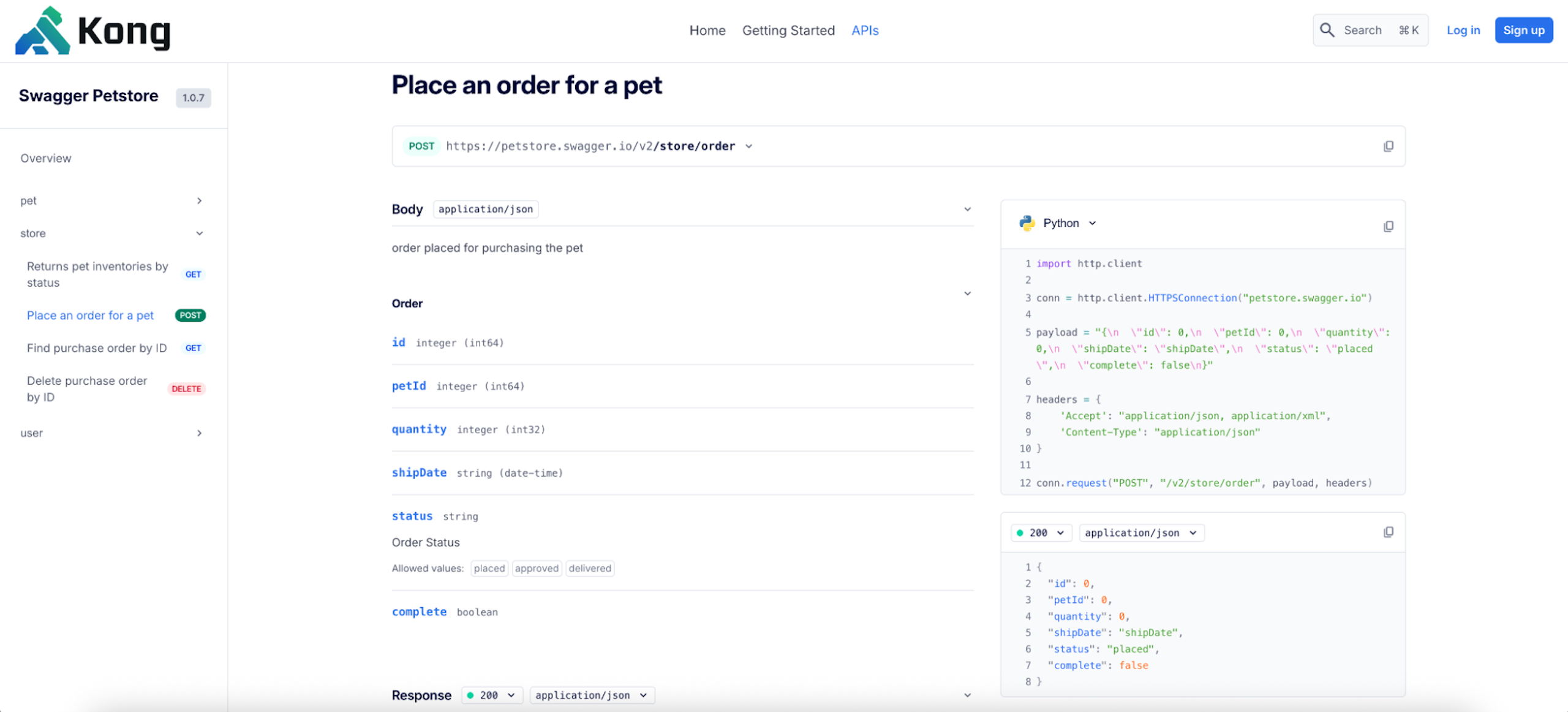Viewport: 1568px width, 712px height.
Task: Copy the Python code sample
Action: (x=1388, y=226)
